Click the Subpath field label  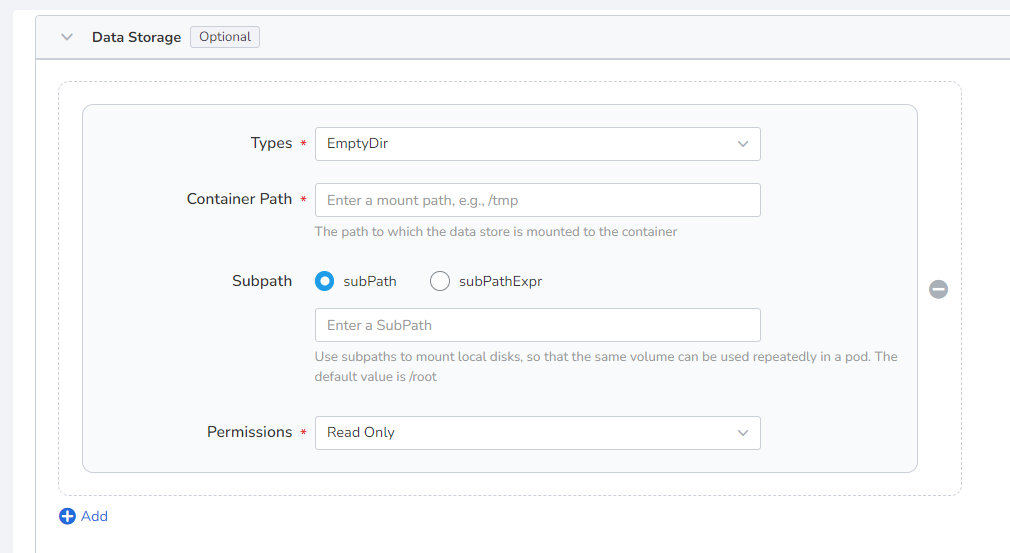click(262, 281)
